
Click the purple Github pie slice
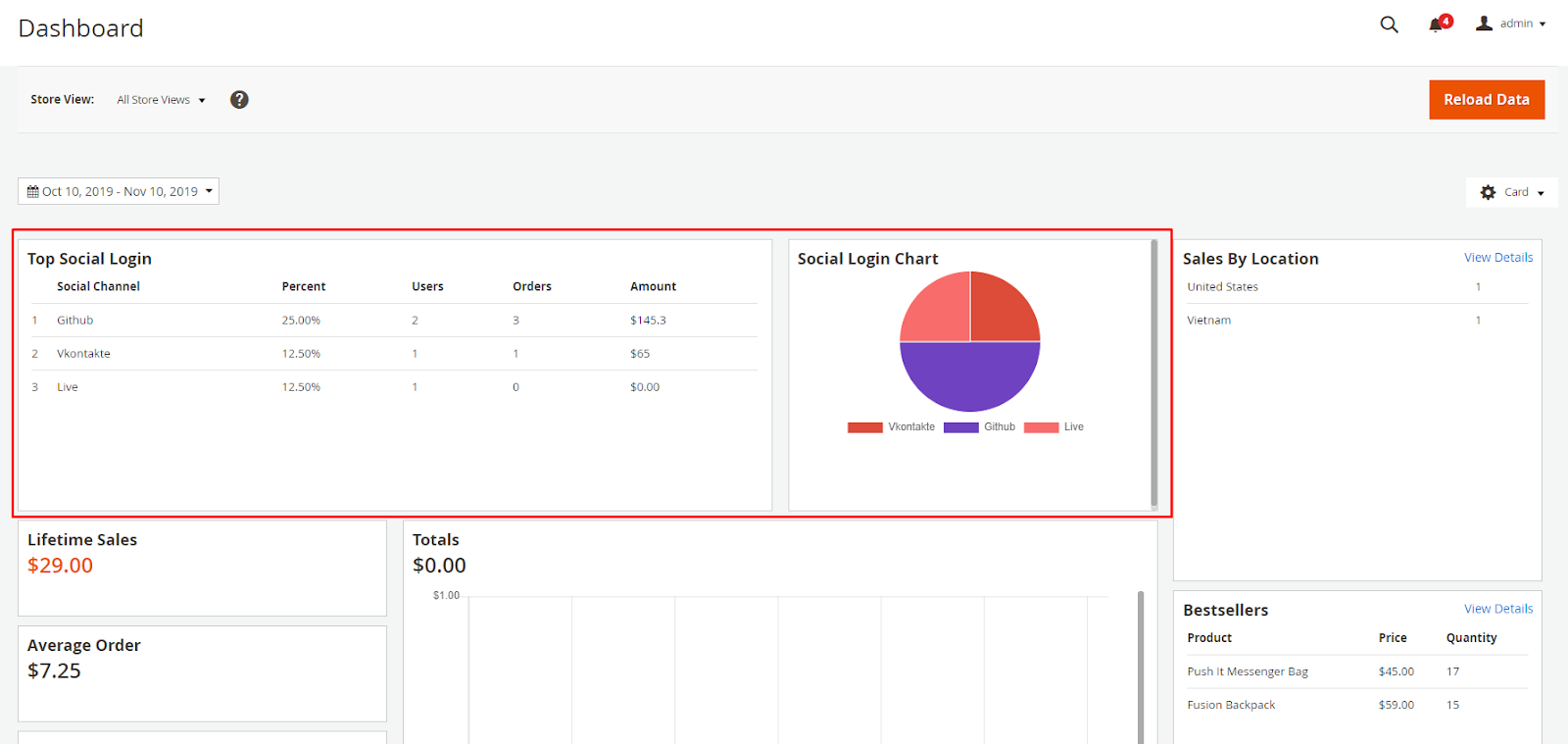[969, 377]
